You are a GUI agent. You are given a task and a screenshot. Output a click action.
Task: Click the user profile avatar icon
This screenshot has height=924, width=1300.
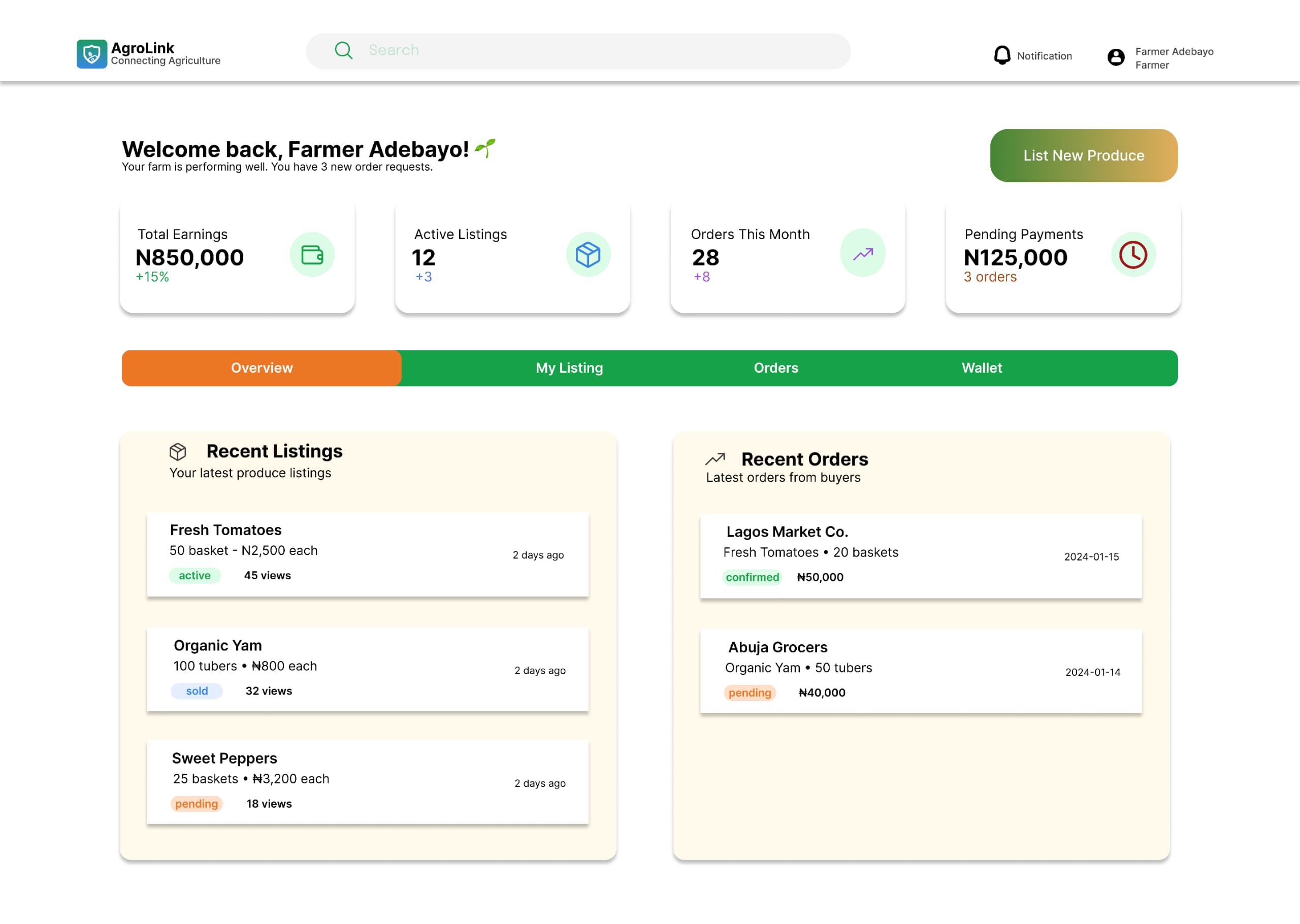tap(1116, 57)
